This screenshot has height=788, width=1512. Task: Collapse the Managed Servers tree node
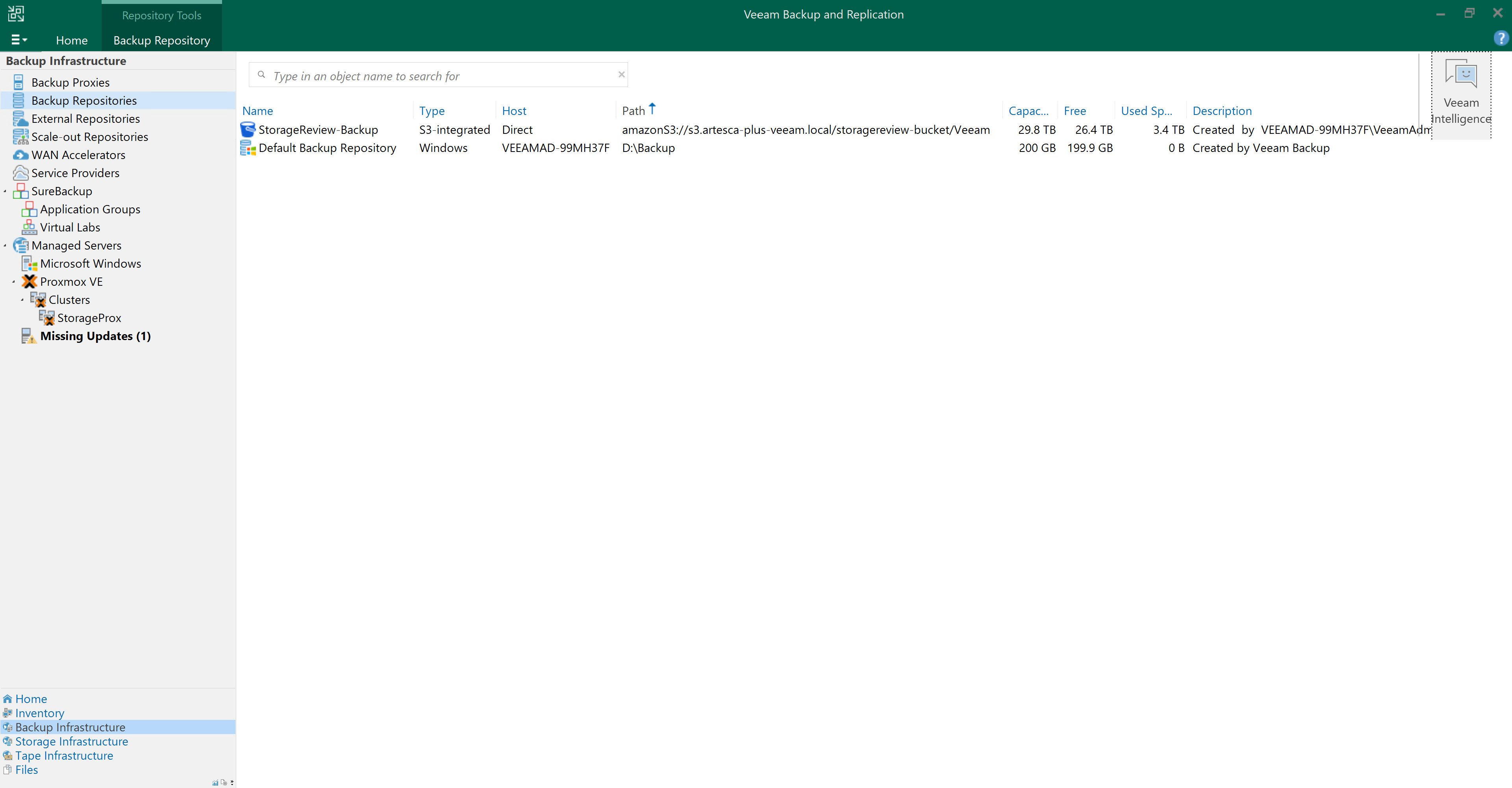click(5, 246)
